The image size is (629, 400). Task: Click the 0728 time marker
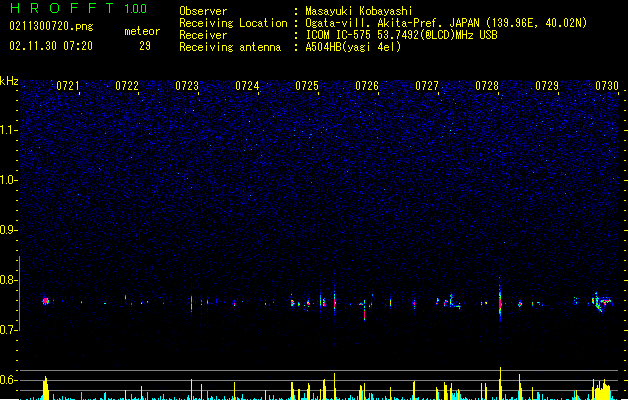click(487, 86)
